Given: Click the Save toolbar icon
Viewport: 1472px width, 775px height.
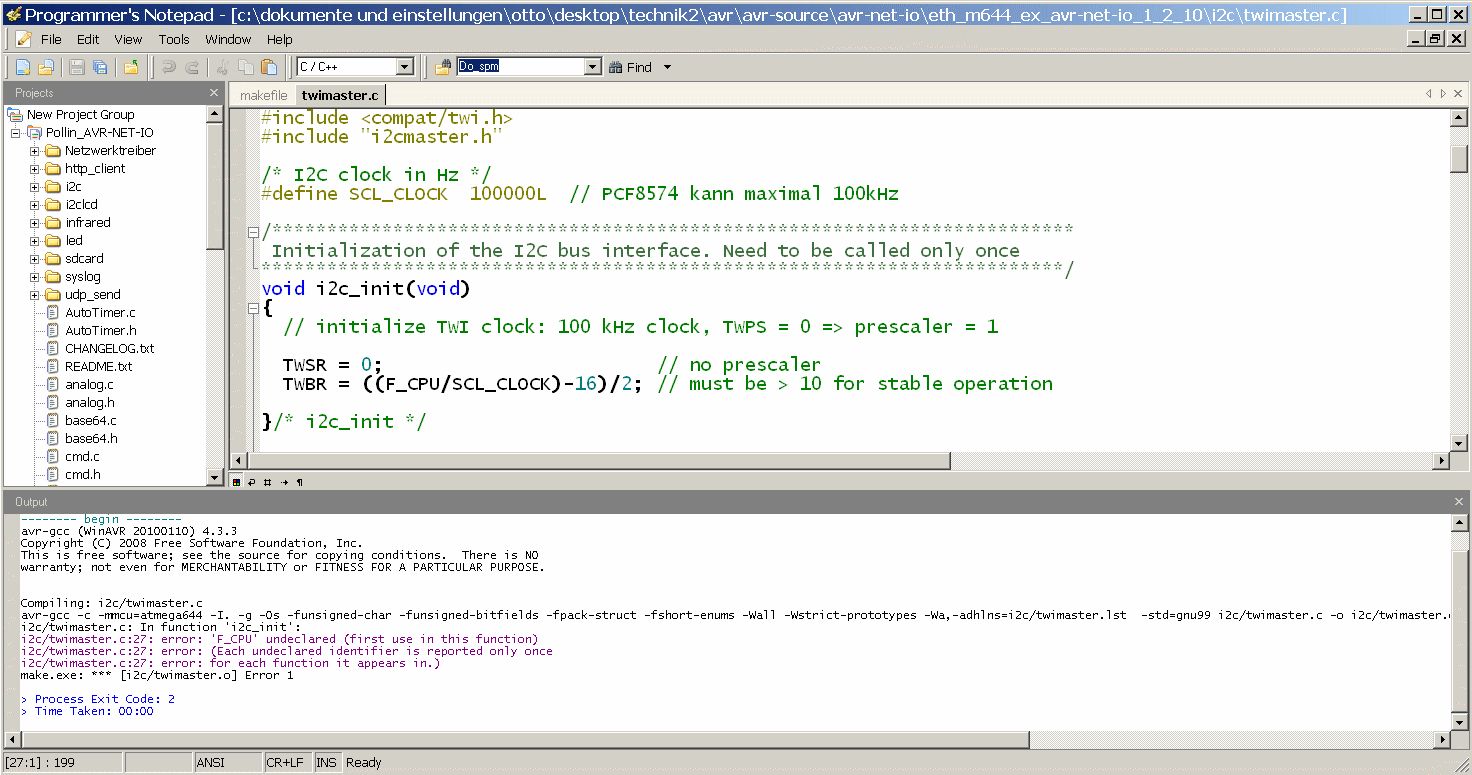Looking at the screenshot, I should (77, 67).
